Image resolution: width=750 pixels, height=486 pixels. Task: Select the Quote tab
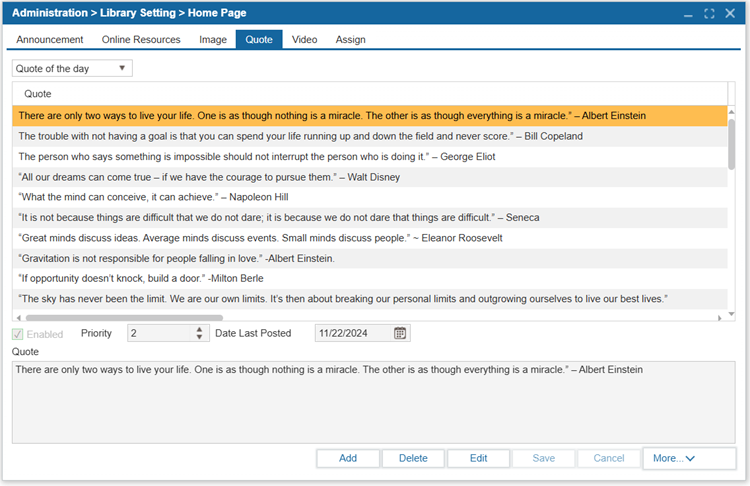coord(259,40)
